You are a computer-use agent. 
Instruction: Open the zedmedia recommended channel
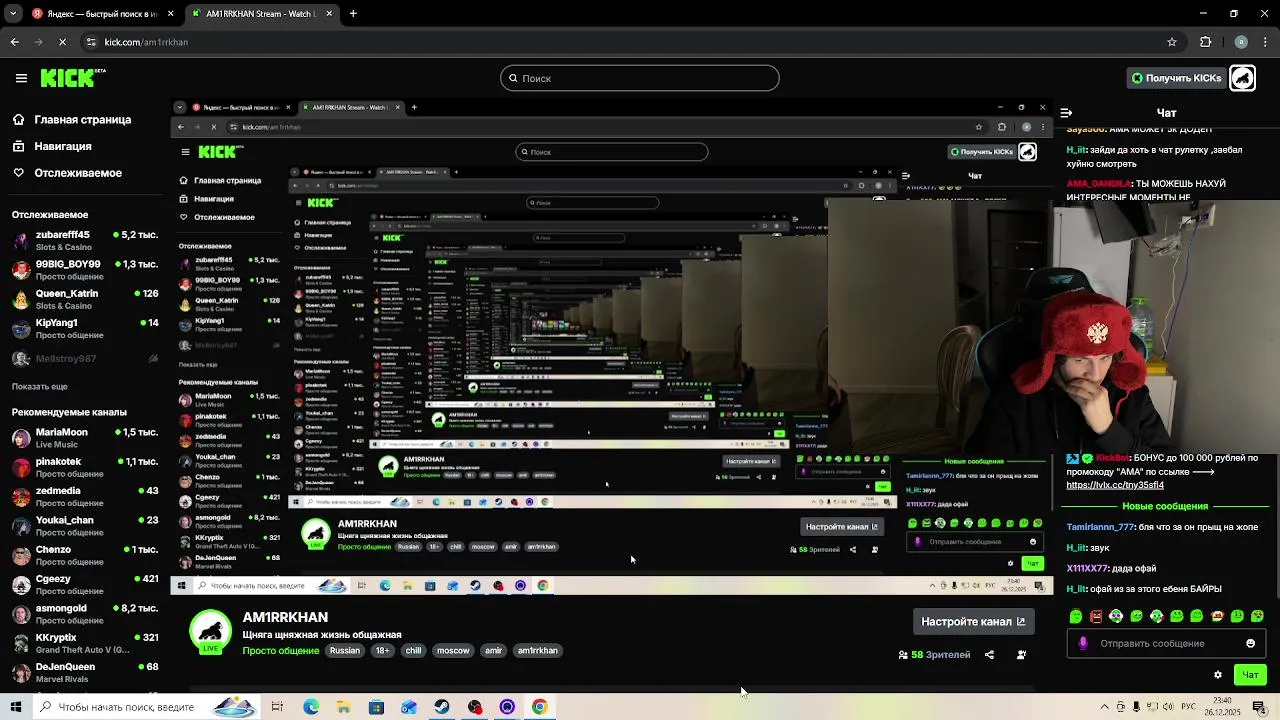click(x=84, y=496)
